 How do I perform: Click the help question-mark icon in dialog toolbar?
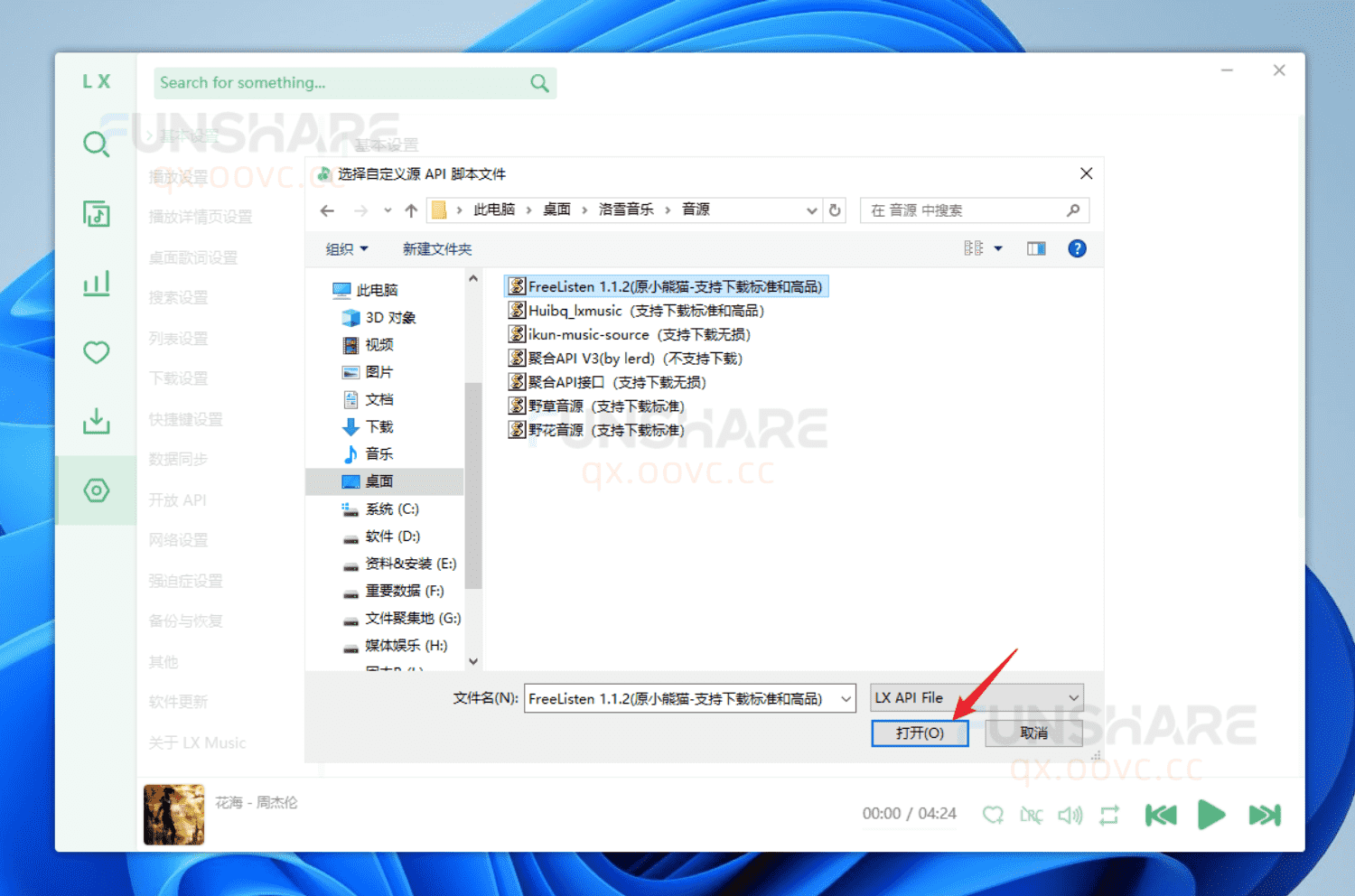click(1077, 248)
